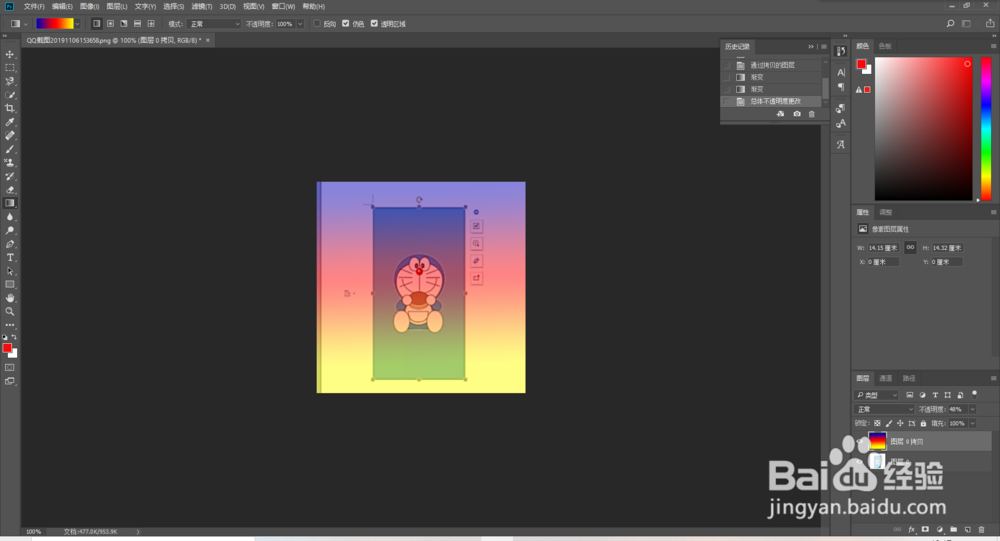
Task: Click the layer opacity 48% field
Action: coord(957,409)
